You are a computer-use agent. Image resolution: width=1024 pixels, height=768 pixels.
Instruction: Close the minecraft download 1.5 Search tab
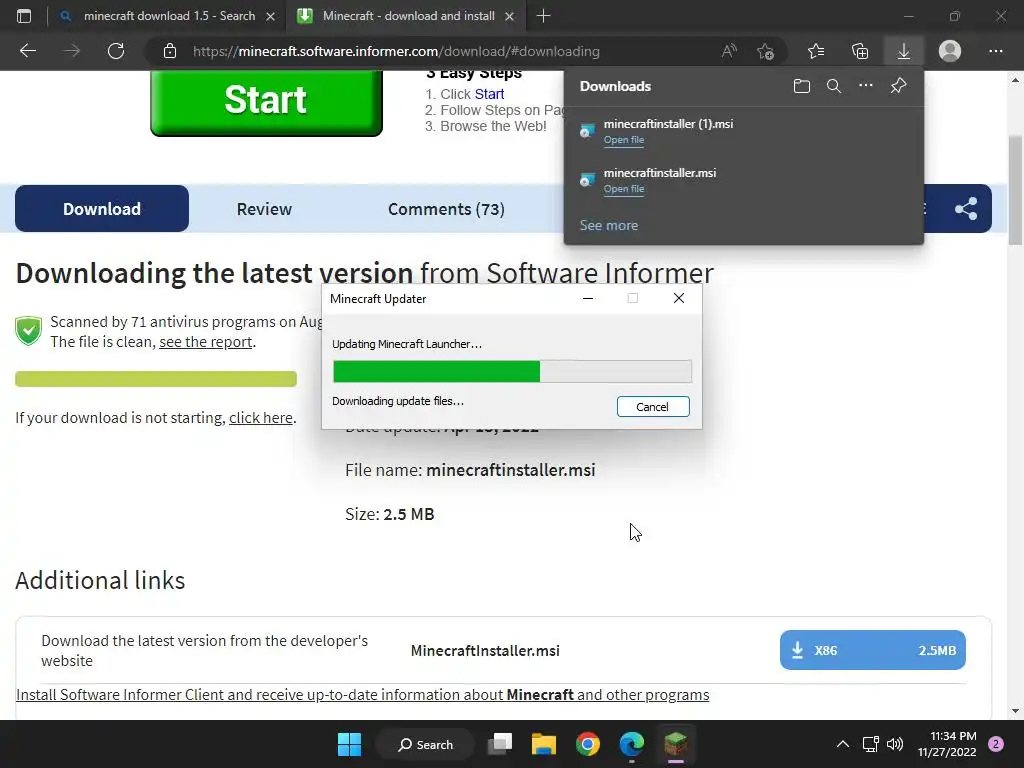point(270,16)
